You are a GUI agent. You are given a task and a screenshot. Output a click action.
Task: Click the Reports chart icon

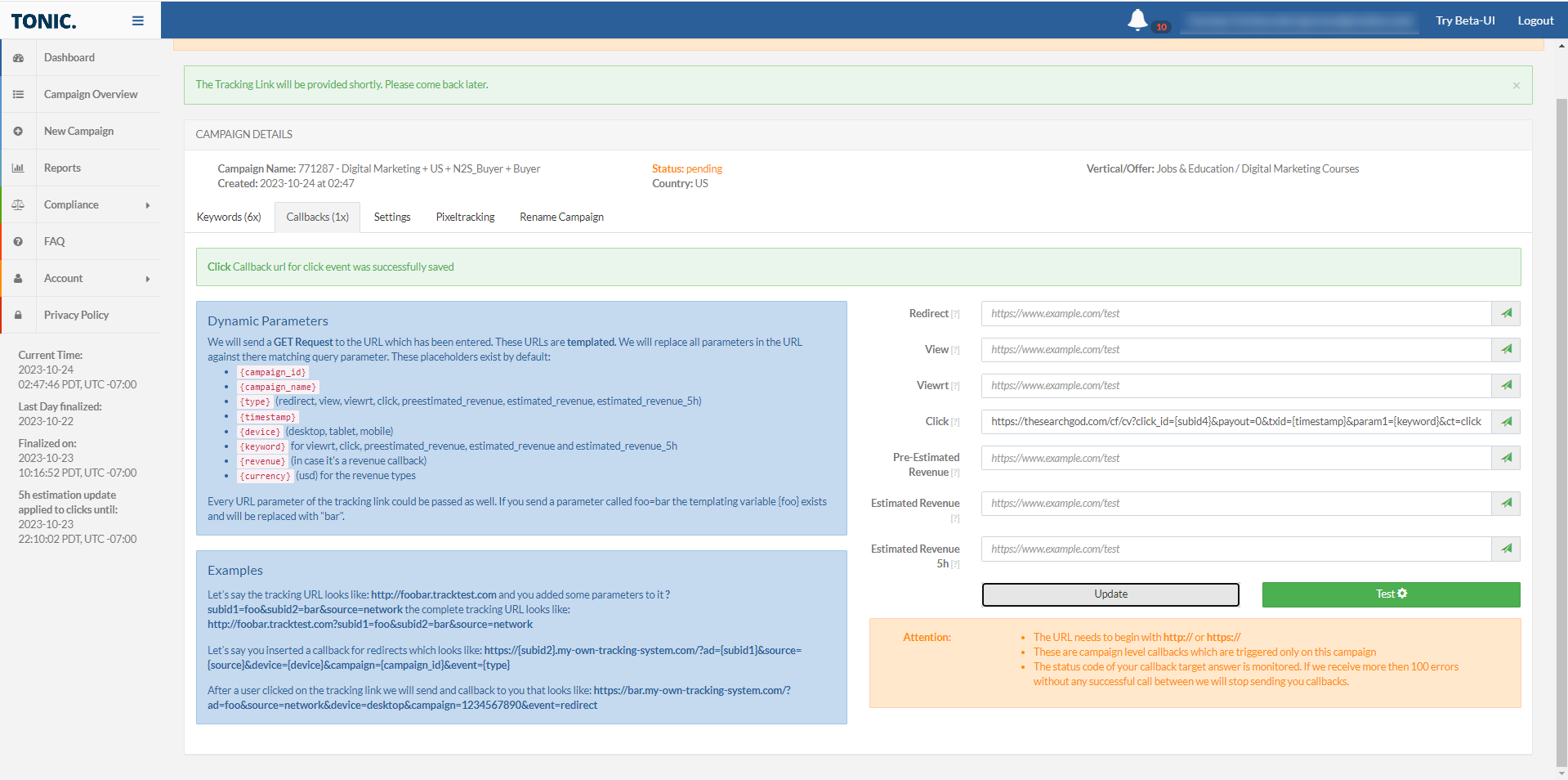pos(18,168)
